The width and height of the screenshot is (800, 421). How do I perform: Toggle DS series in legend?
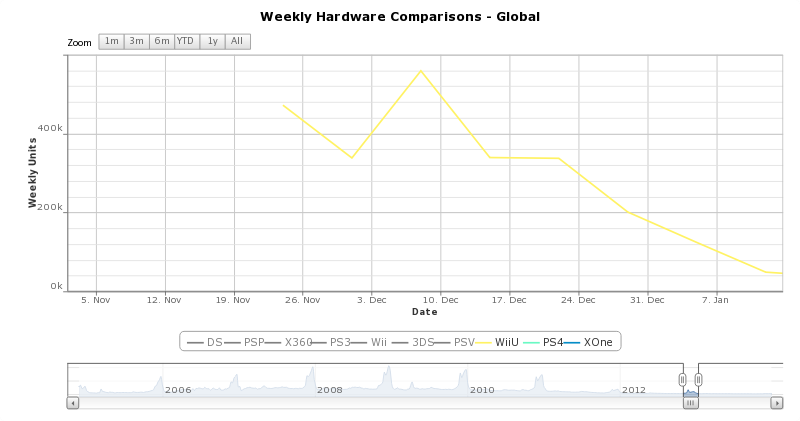(205, 342)
